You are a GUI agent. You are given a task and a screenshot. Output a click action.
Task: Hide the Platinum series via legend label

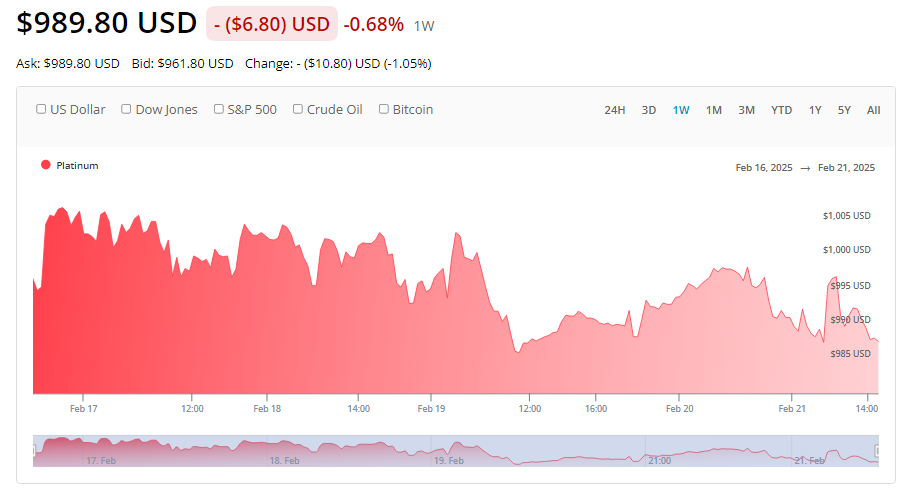pos(77,166)
